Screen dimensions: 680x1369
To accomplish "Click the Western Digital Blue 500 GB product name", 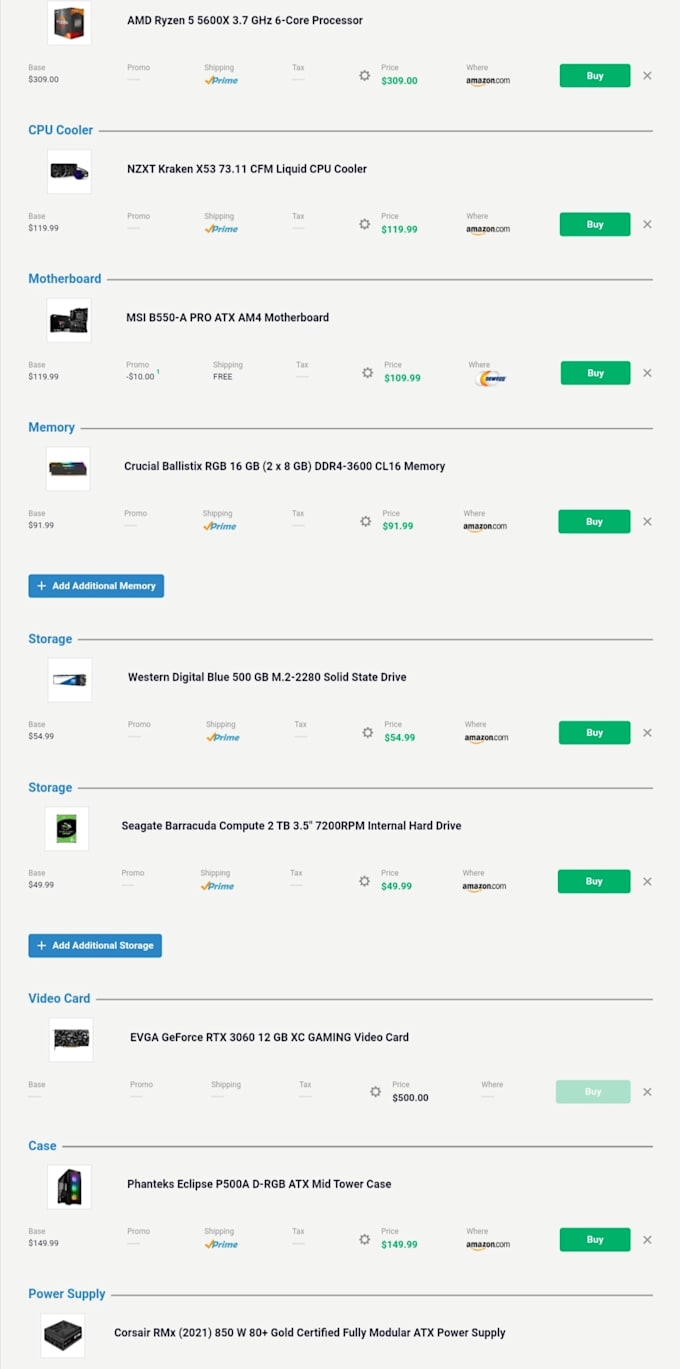I will [265, 677].
